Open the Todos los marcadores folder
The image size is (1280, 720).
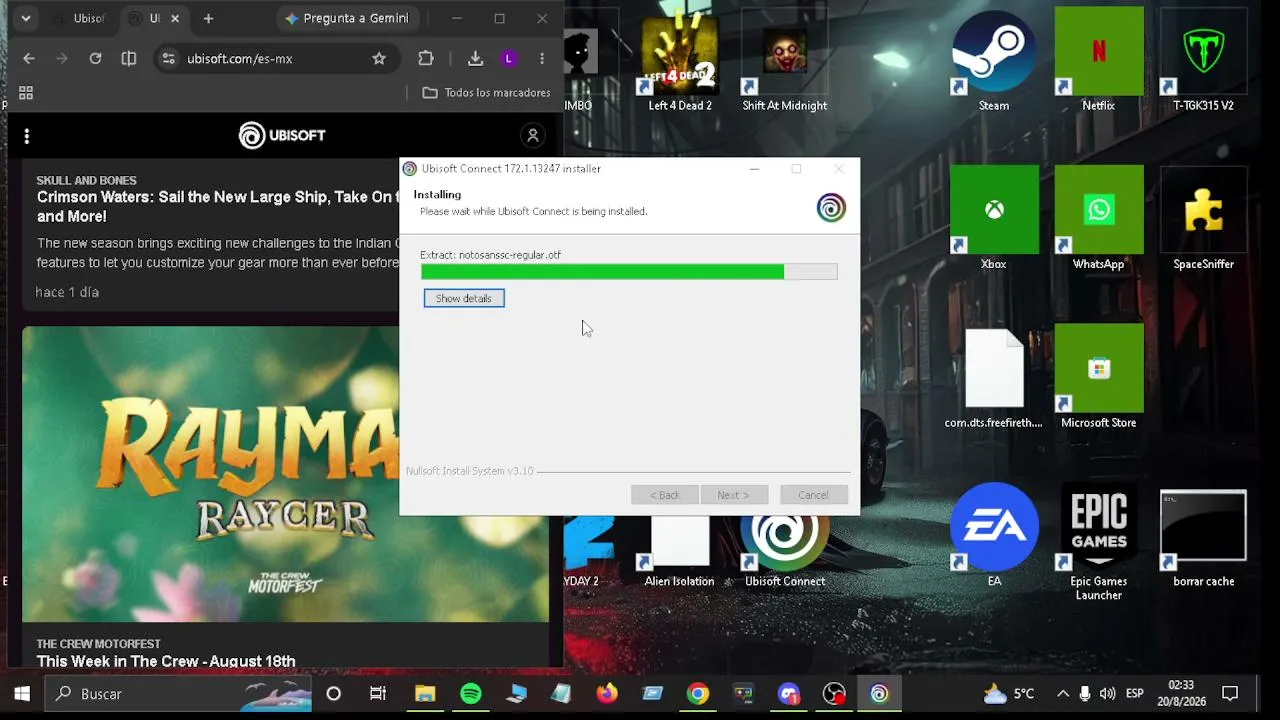click(x=487, y=93)
